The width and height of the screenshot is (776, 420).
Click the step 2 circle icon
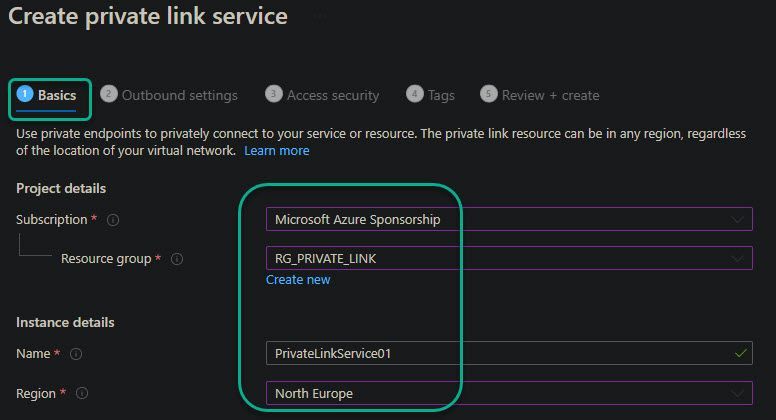pos(109,94)
